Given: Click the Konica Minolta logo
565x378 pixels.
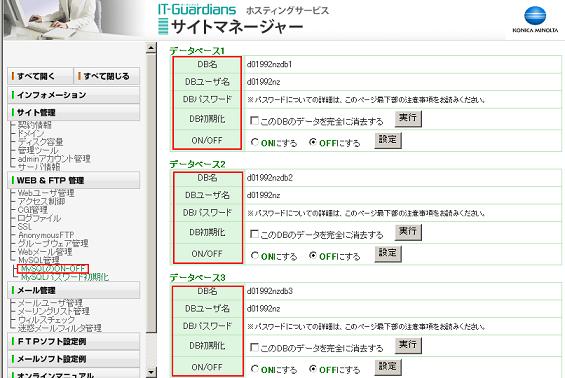Looking at the screenshot, I should (535, 19).
